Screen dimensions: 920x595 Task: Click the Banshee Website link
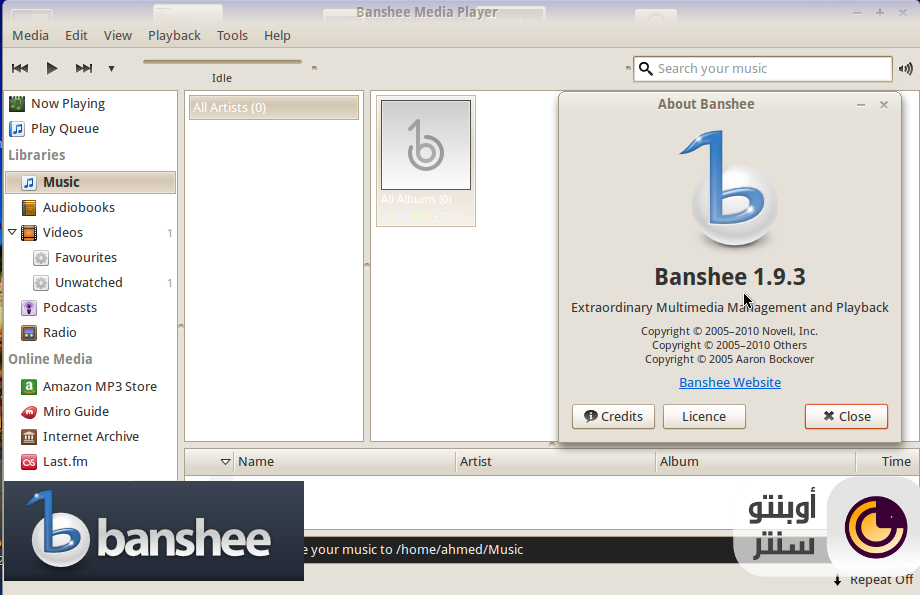pyautogui.click(x=729, y=382)
